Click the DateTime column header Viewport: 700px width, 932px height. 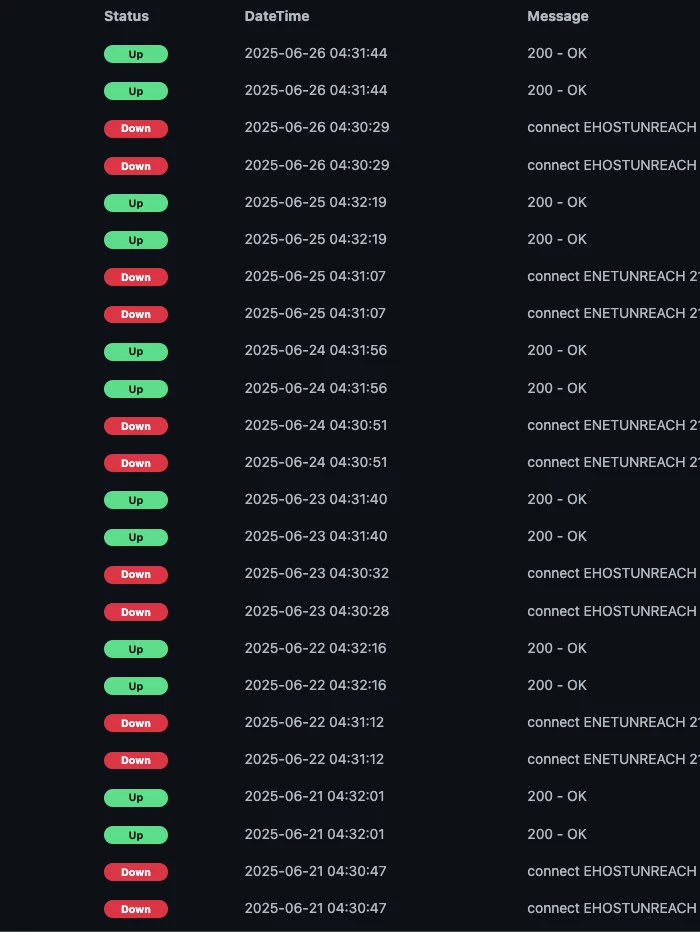(x=276, y=16)
